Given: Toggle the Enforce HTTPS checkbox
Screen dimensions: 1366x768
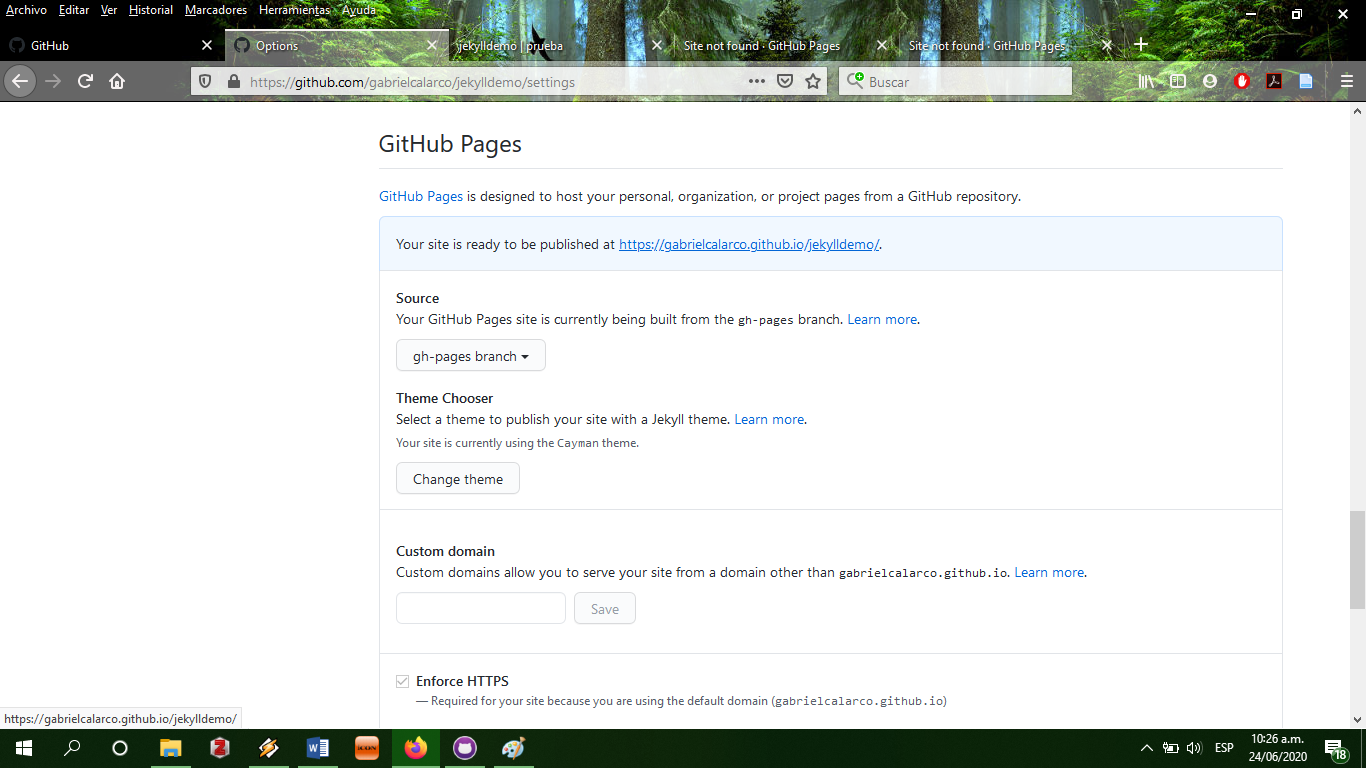Looking at the screenshot, I should pyautogui.click(x=402, y=680).
